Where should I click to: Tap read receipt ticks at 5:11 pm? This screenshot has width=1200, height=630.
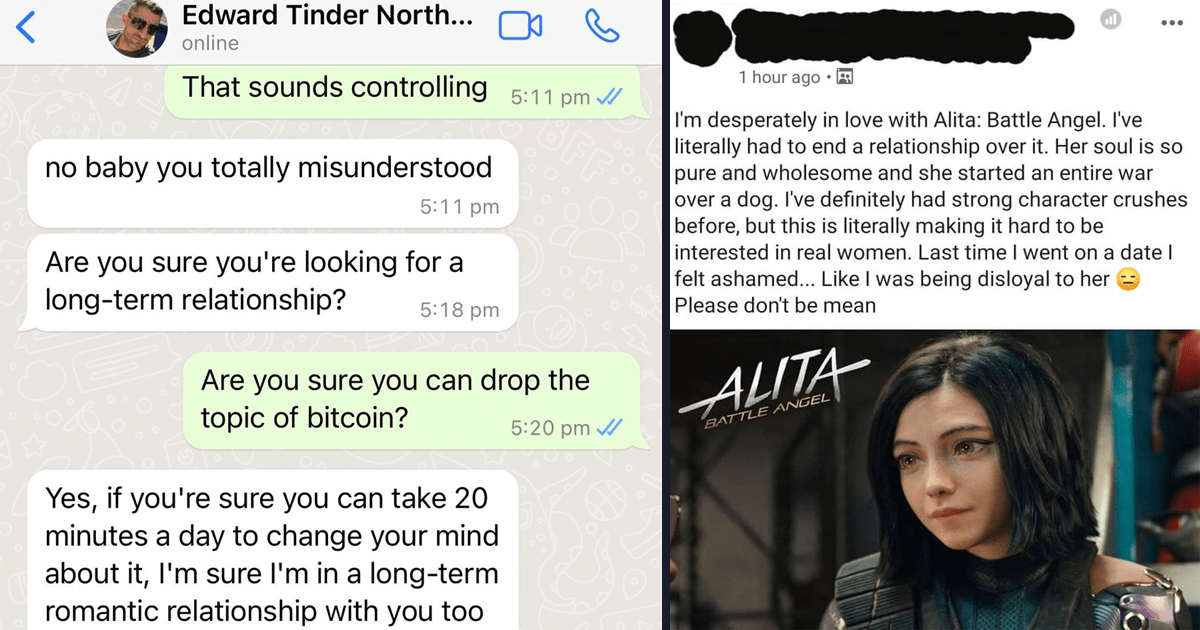click(x=609, y=97)
